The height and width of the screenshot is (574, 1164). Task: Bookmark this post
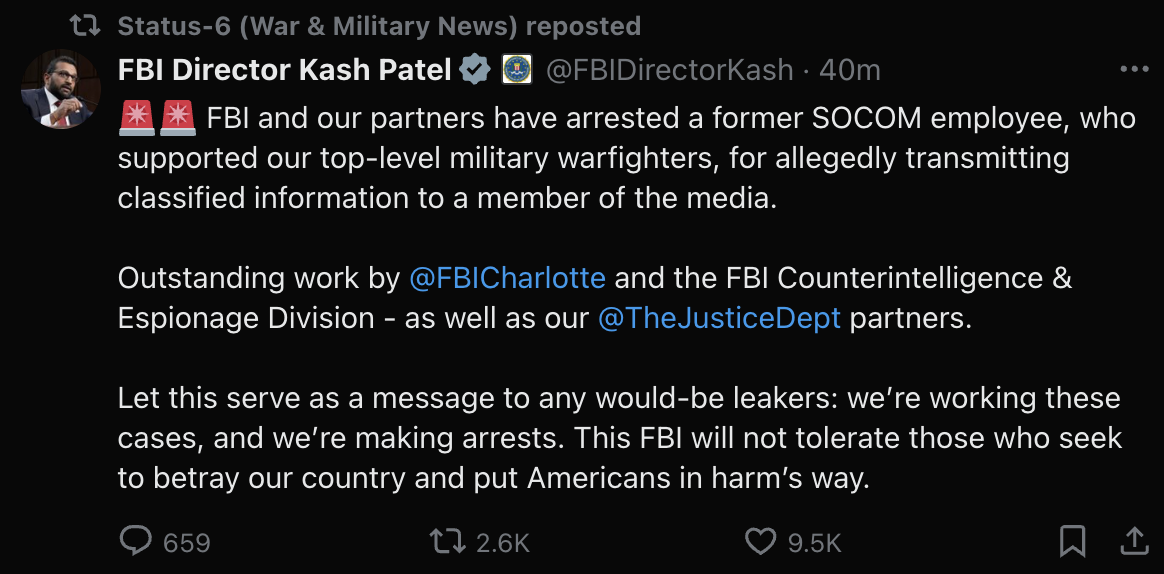1072,541
